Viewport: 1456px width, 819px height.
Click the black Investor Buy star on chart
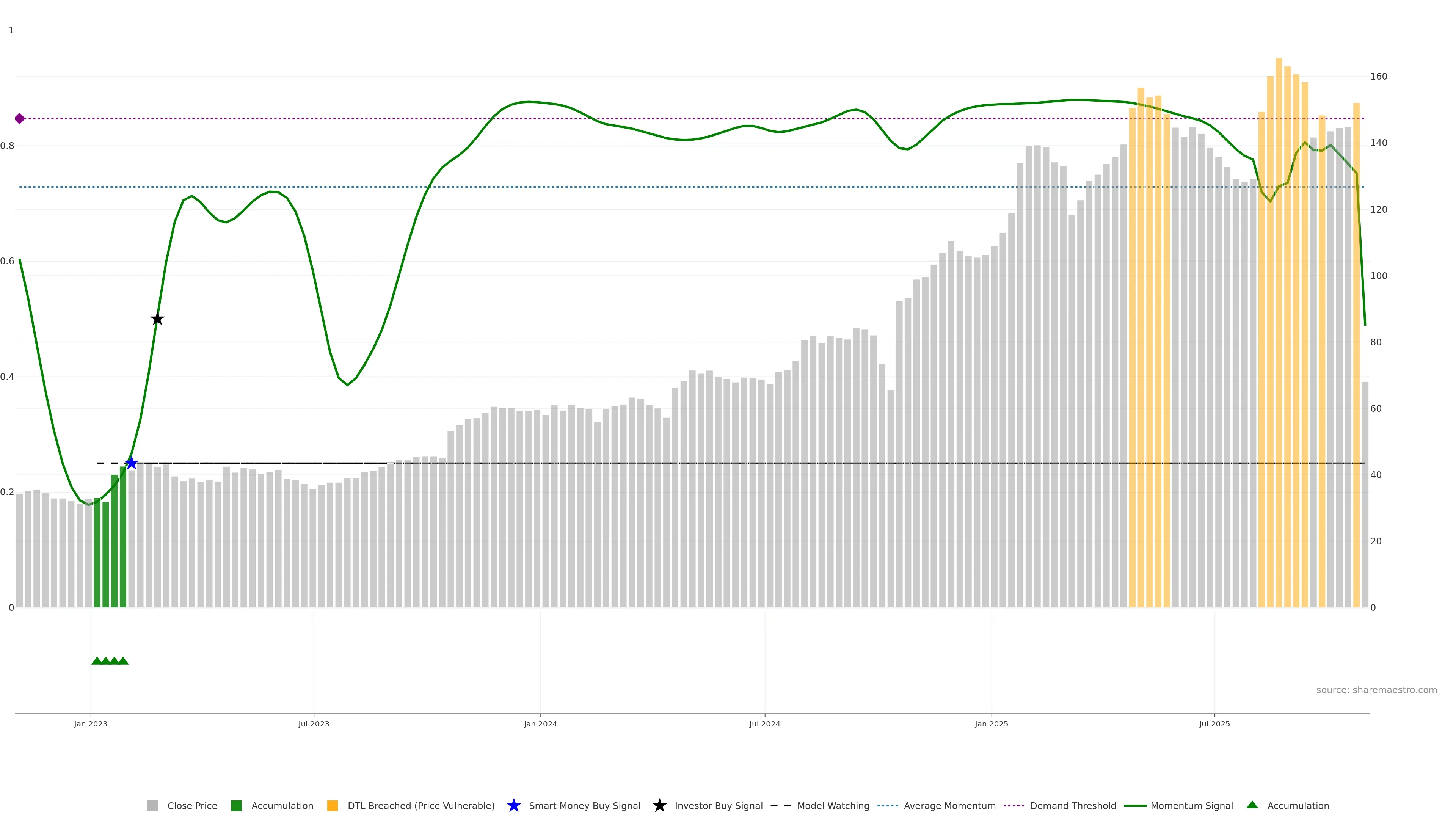[158, 319]
